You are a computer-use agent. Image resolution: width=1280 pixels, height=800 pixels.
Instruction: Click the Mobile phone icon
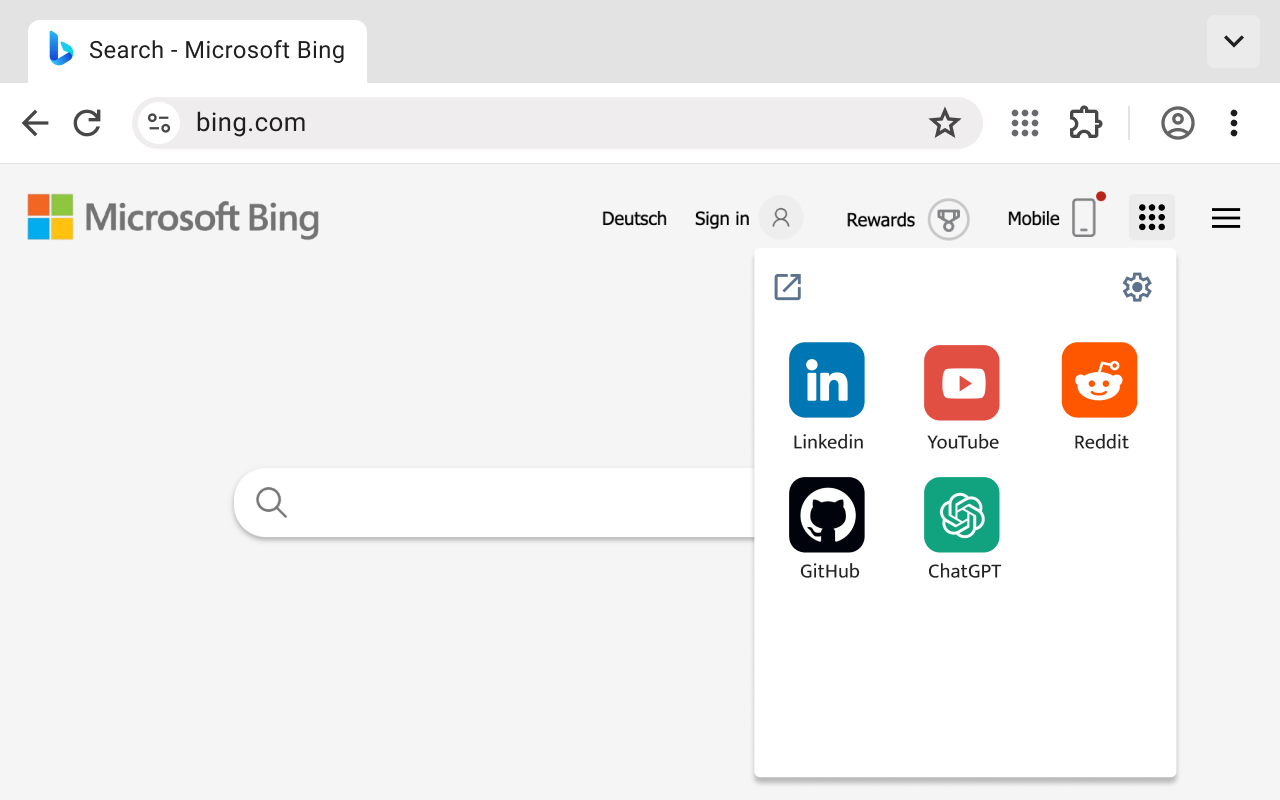coord(1084,217)
